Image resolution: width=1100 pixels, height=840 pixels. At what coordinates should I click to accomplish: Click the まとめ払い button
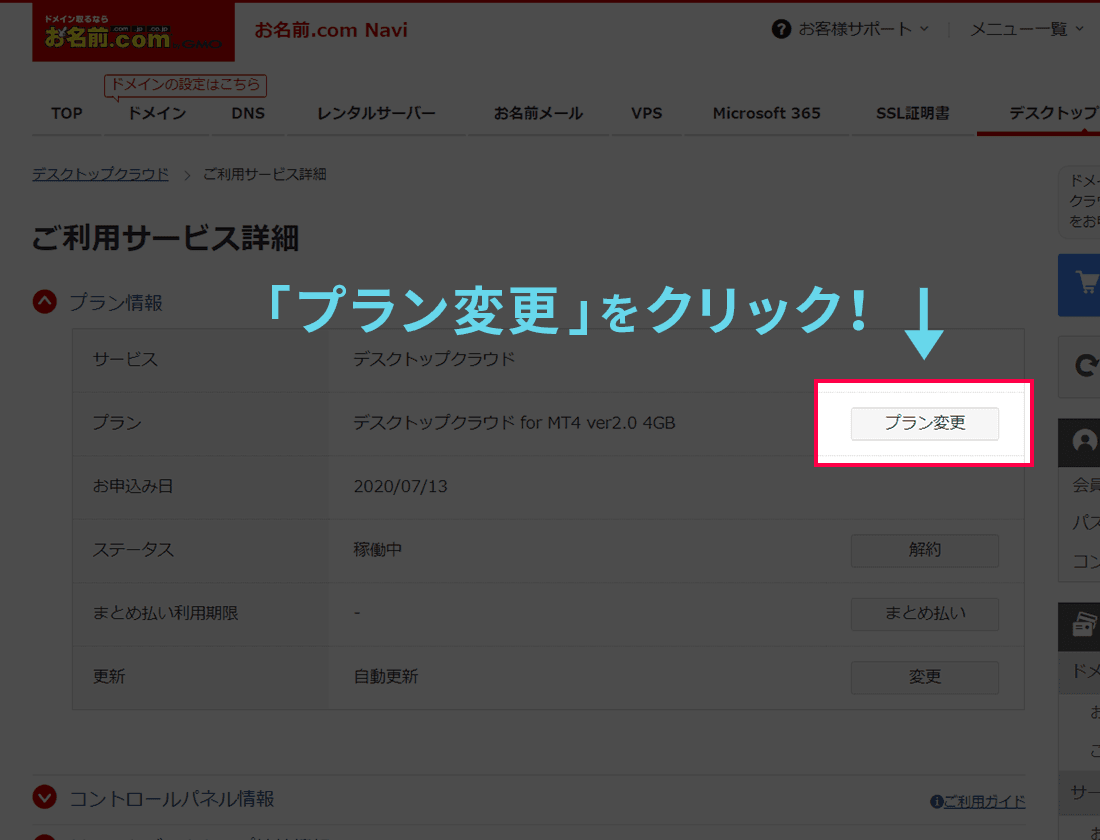925,614
